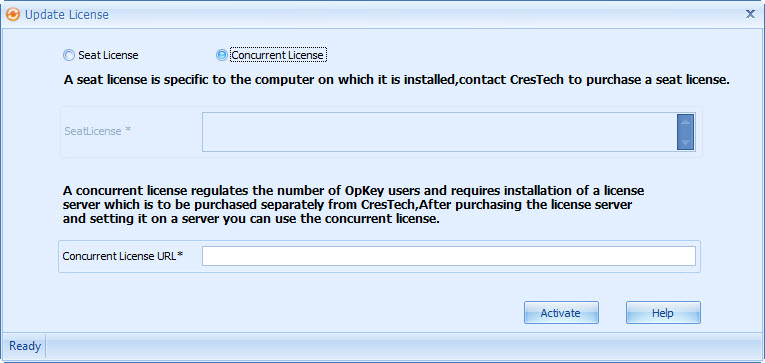
Task: Click inside the SeatLicense text area
Action: click(x=440, y=132)
